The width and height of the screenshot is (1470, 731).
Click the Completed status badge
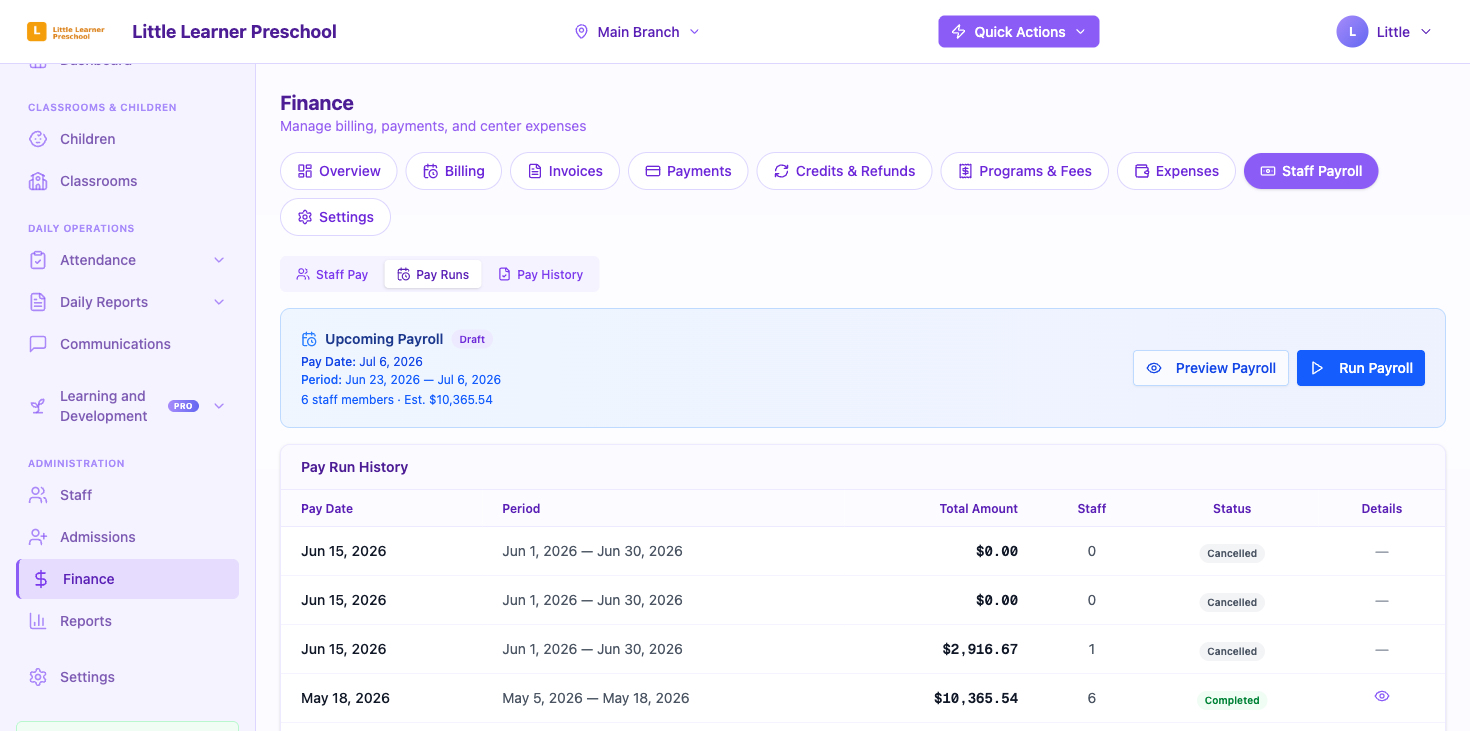click(x=1232, y=700)
